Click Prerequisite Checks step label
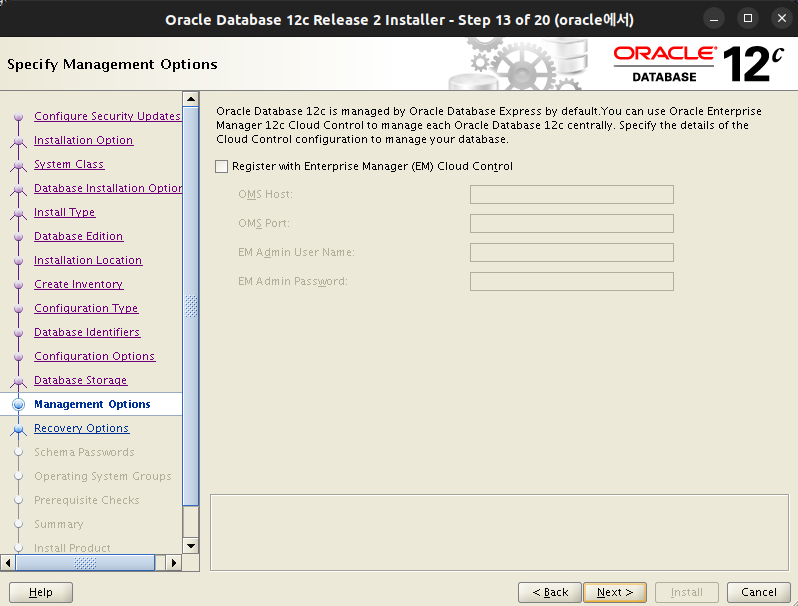Image resolution: width=798 pixels, height=606 pixels. pyautogui.click(x=87, y=500)
